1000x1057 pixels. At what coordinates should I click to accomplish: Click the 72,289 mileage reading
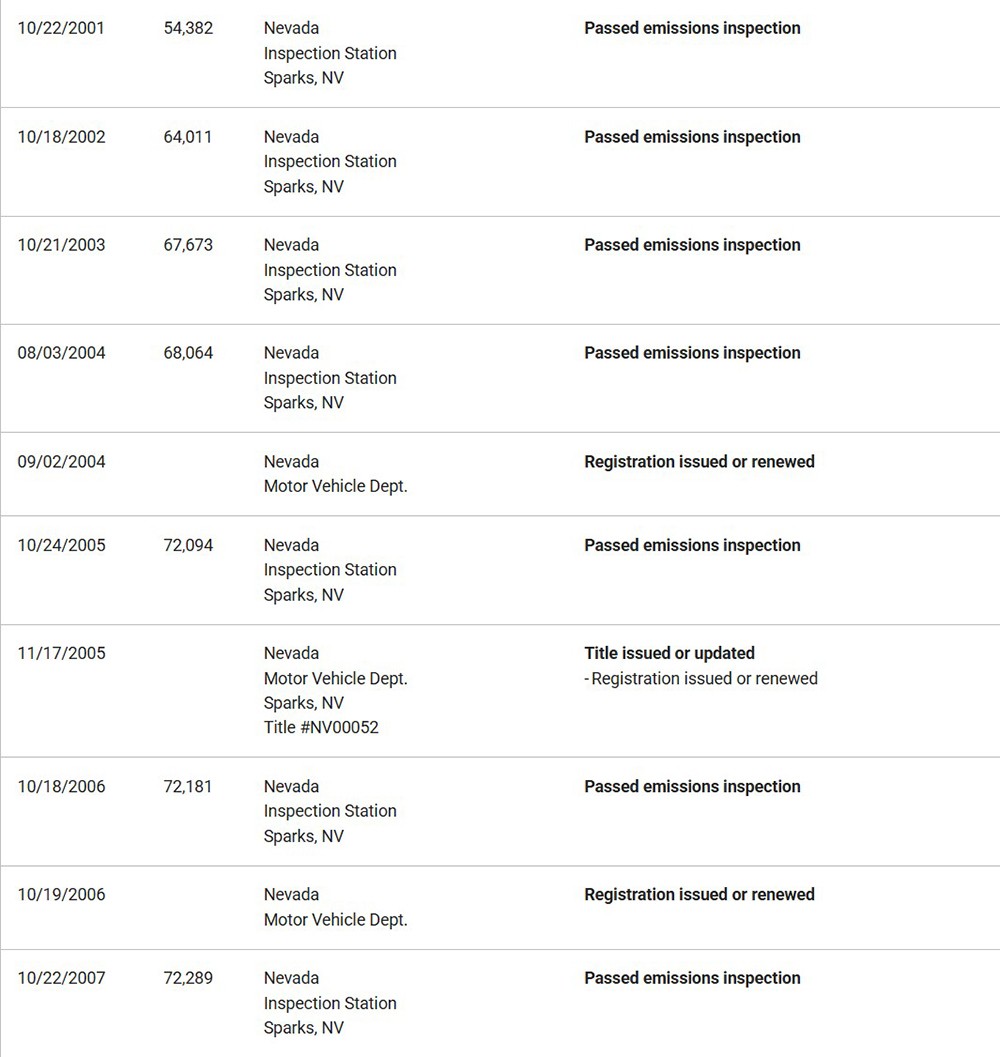[x=188, y=978]
